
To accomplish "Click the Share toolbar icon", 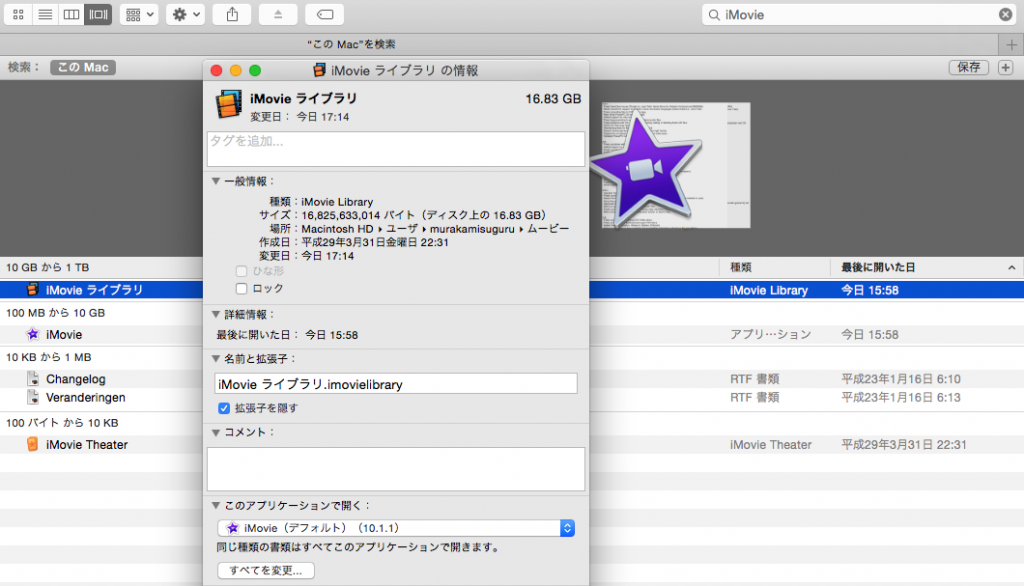I will [232, 14].
